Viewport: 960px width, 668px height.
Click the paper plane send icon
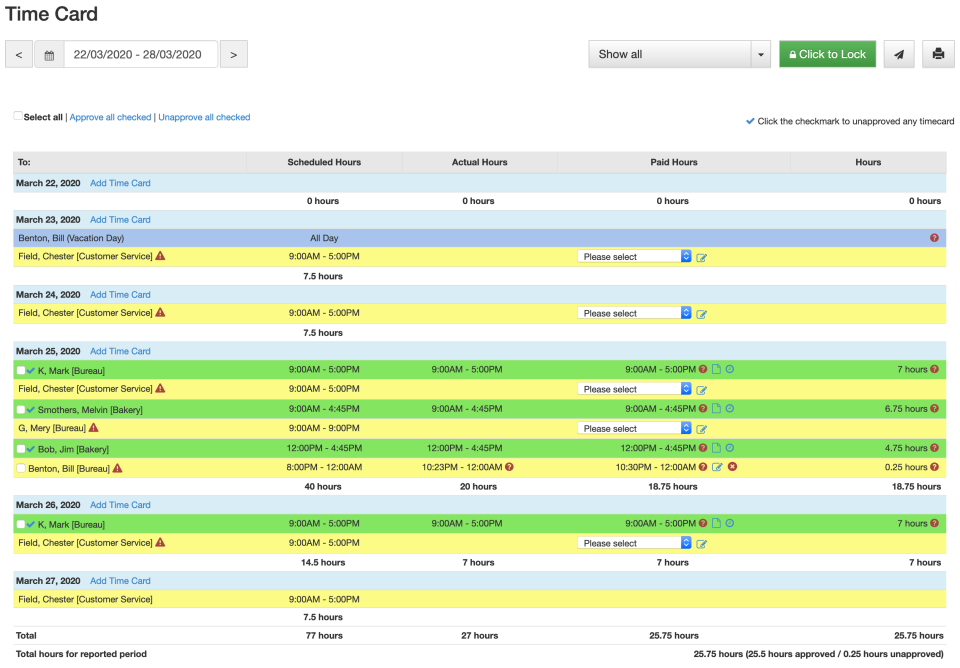[899, 54]
